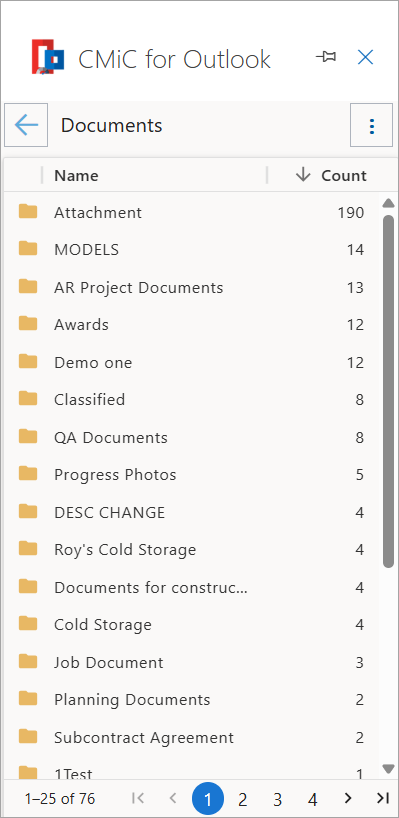Viewport: 399px width, 818px height.
Task: Open the Planning Documents folder
Action: pyautogui.click(x=132, y=700)
